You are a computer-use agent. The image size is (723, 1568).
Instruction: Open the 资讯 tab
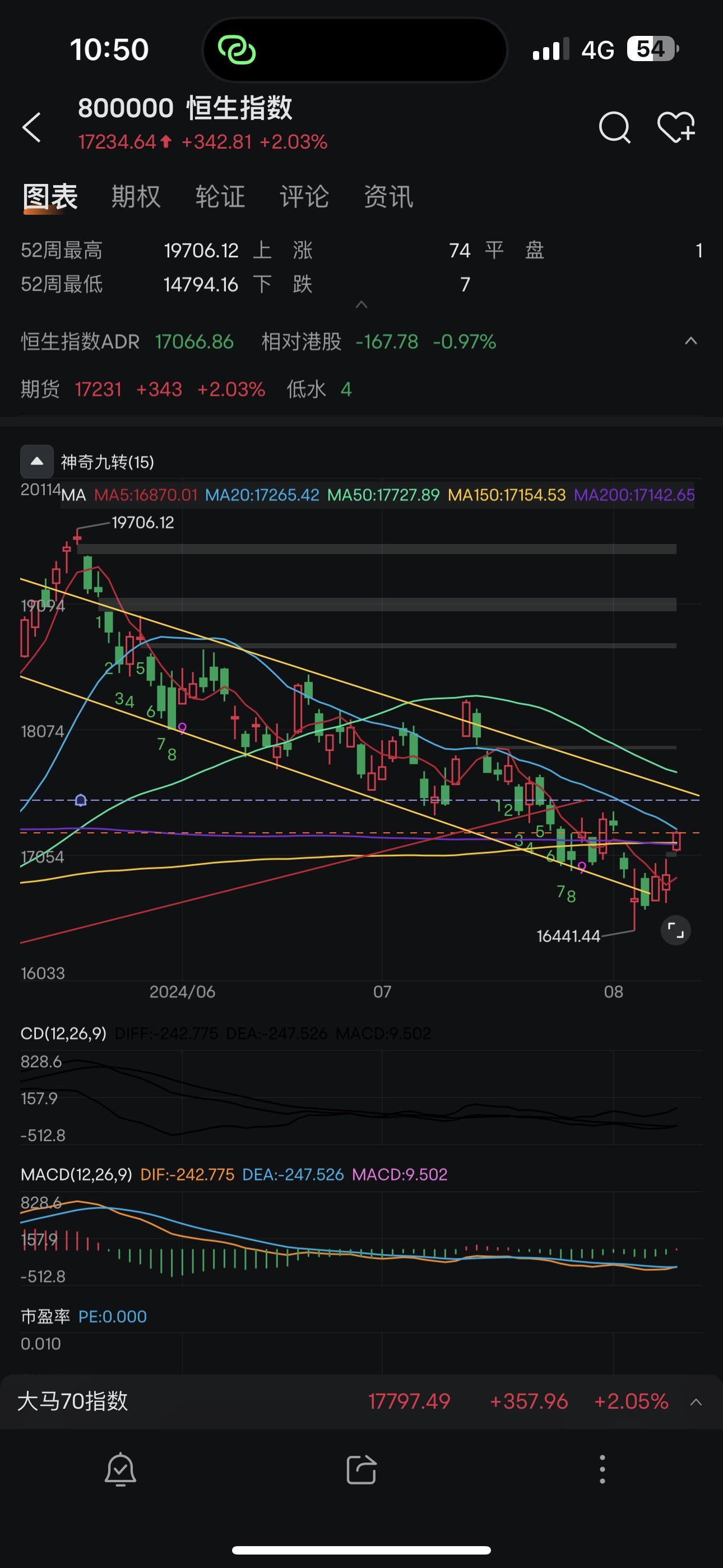coord(388,197)
